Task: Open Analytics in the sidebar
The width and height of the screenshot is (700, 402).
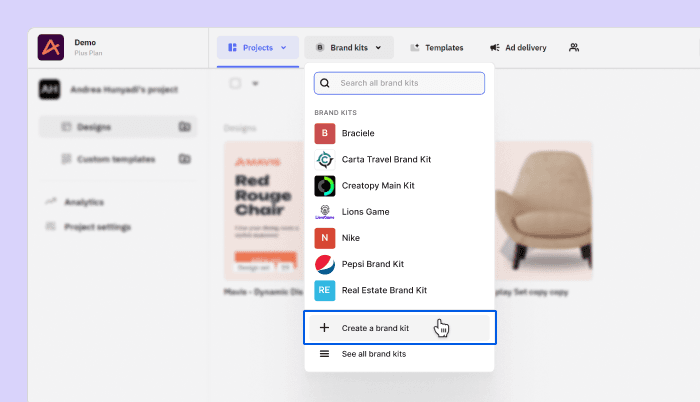Action: pos(83,202)
